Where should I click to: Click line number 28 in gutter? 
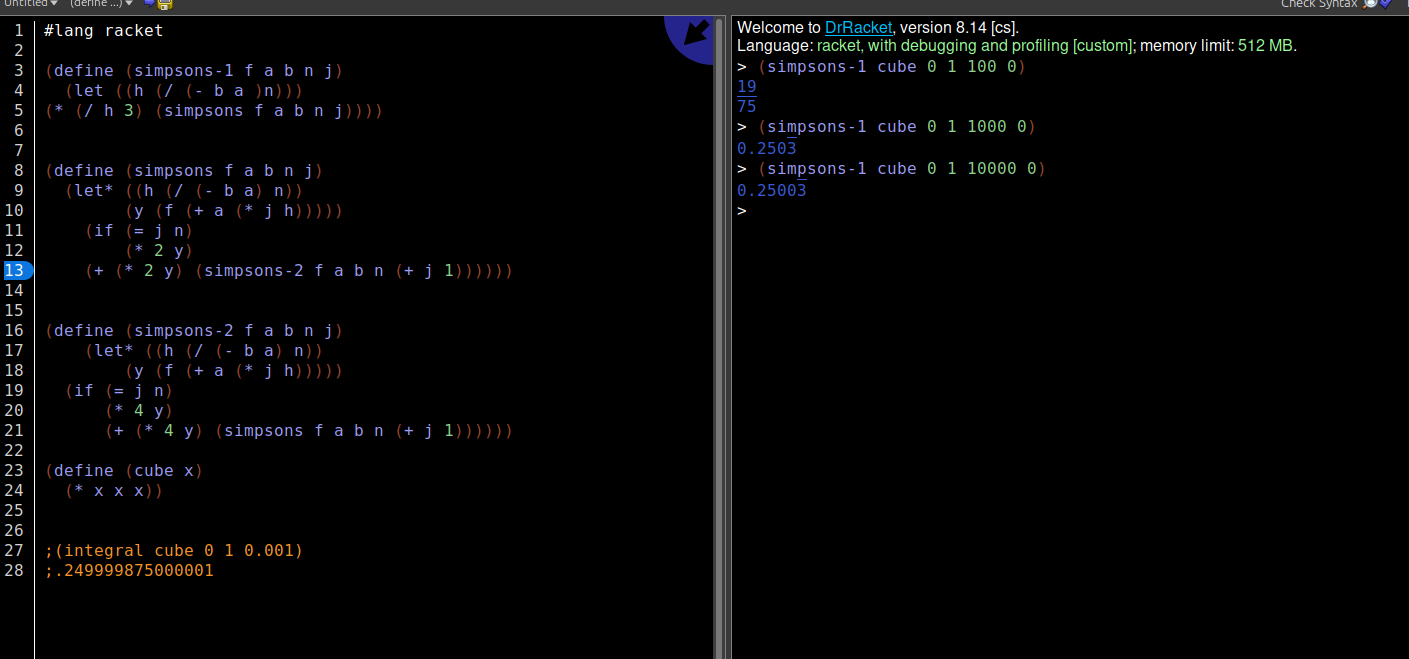[14, 570]
